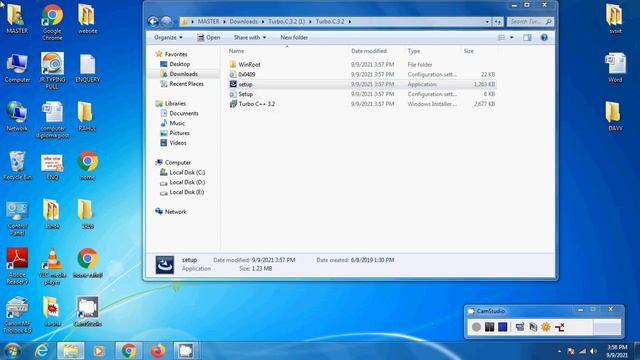Select Network in navigation pane
640x360 pixels.
tap(176, 211)
